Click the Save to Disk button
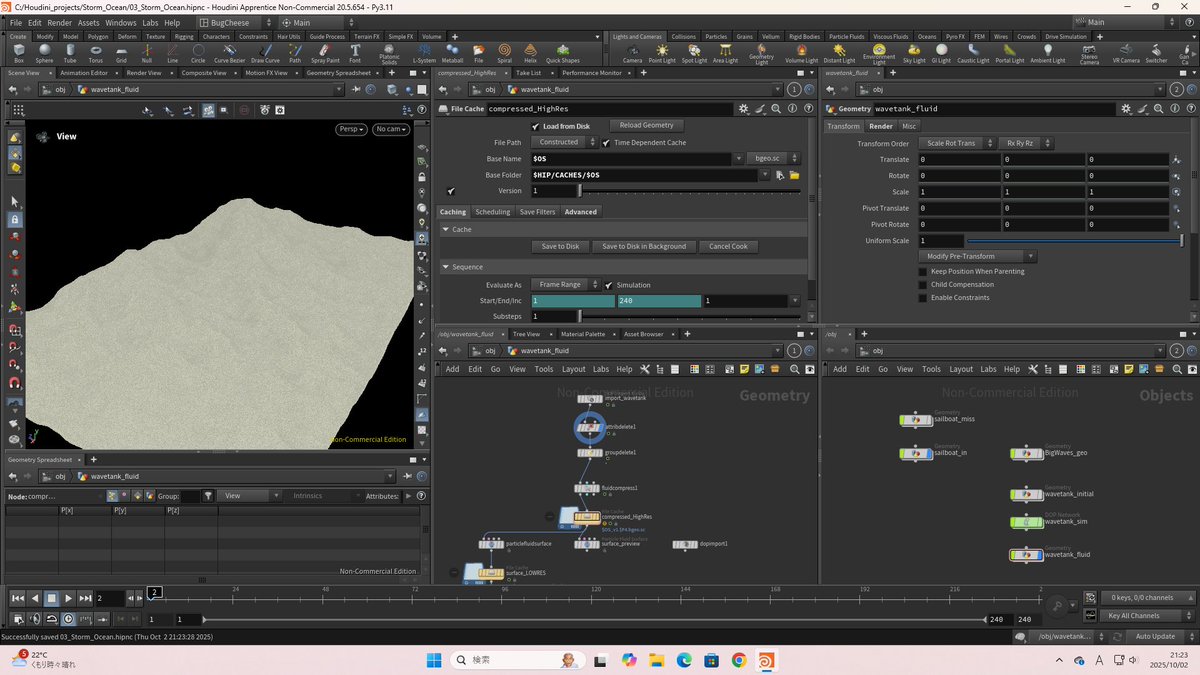 point(560,246)
